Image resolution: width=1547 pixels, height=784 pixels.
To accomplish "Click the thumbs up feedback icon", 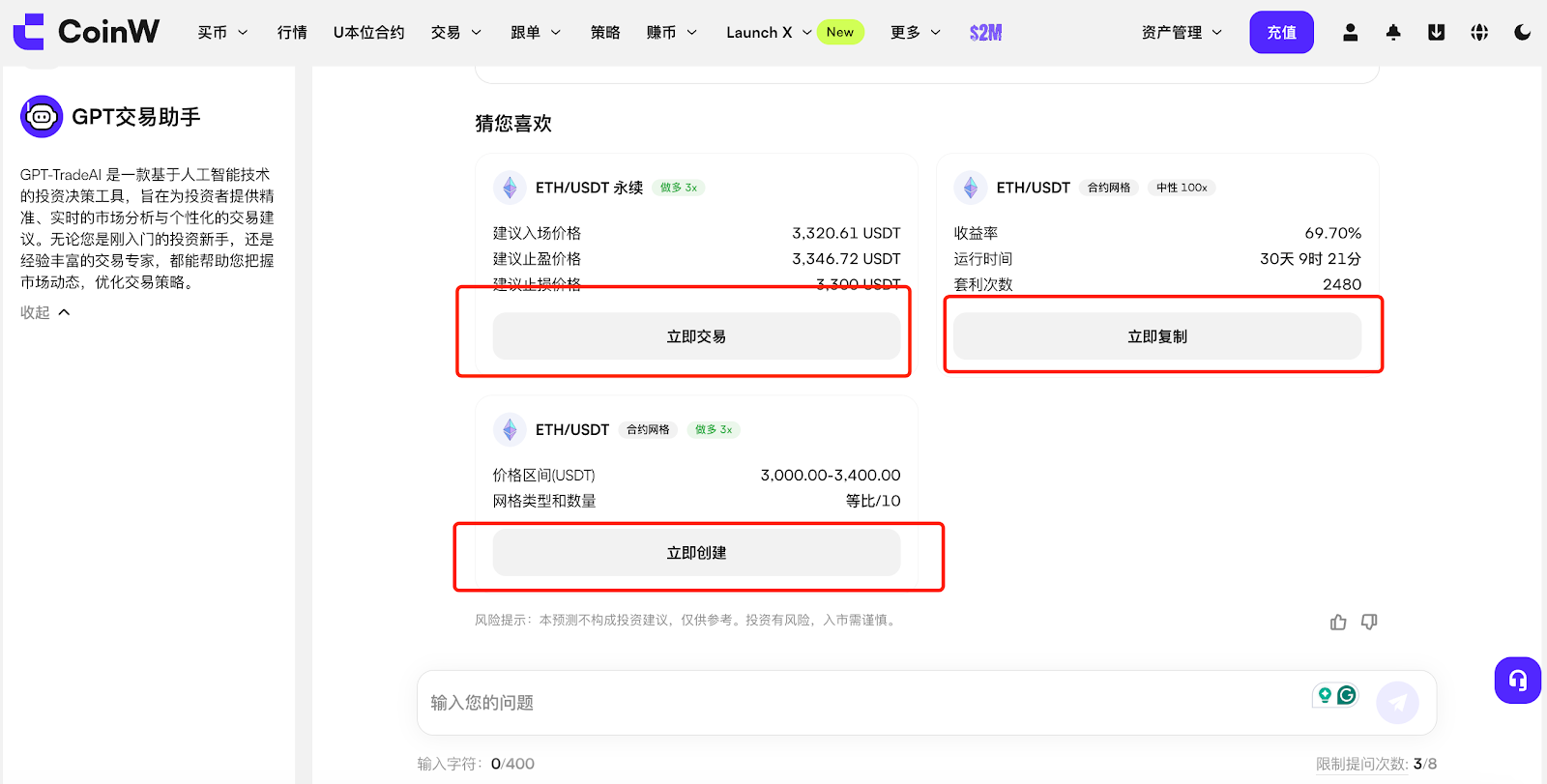I will click(1338, 622).
